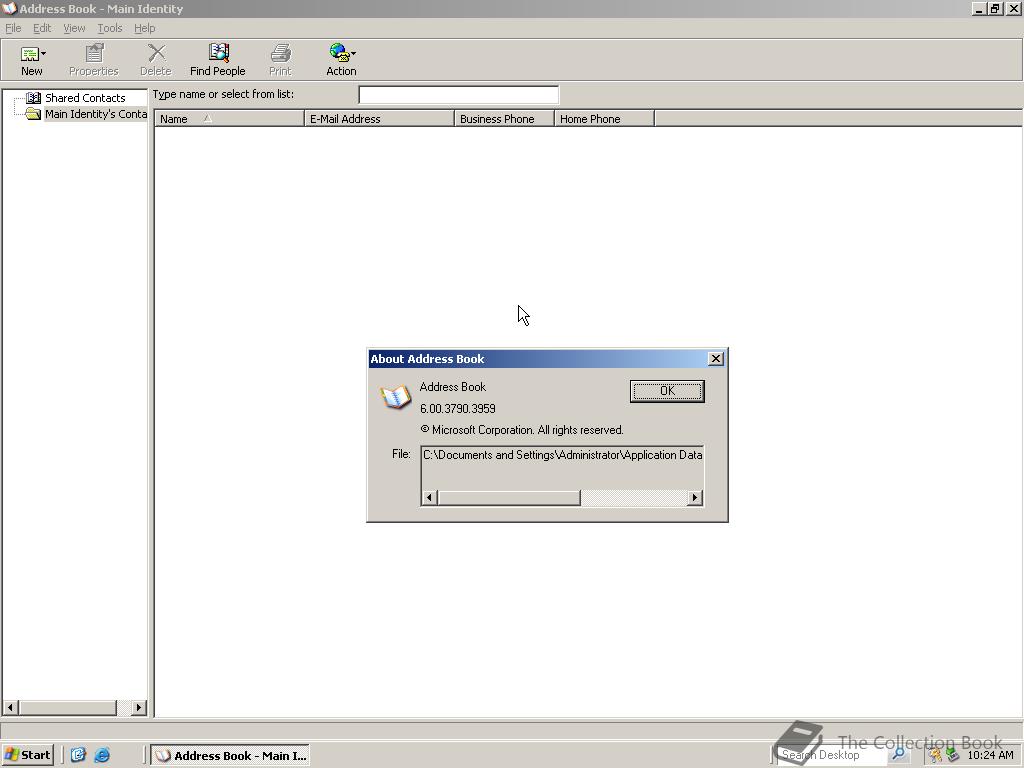1024x768 pixels.
Task: Click OK in About Address Book dialog
Action: click(x=667, y=391)
